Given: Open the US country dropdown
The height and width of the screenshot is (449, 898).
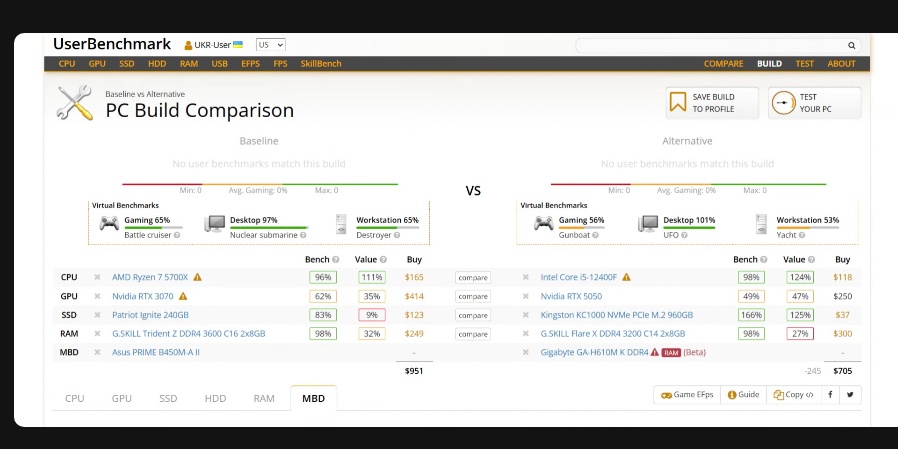Looking at the screenshot, I should 271,45.
